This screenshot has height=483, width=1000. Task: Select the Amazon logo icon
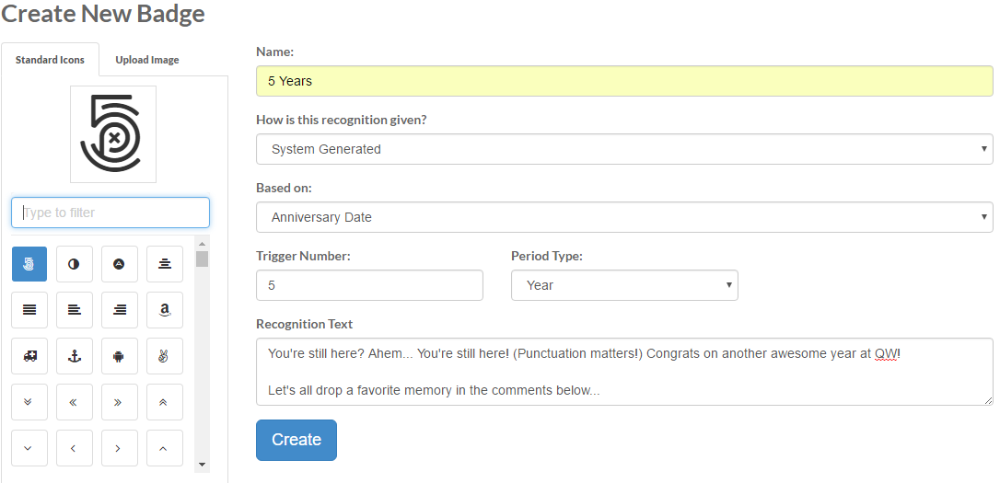(x=165, y=310)
